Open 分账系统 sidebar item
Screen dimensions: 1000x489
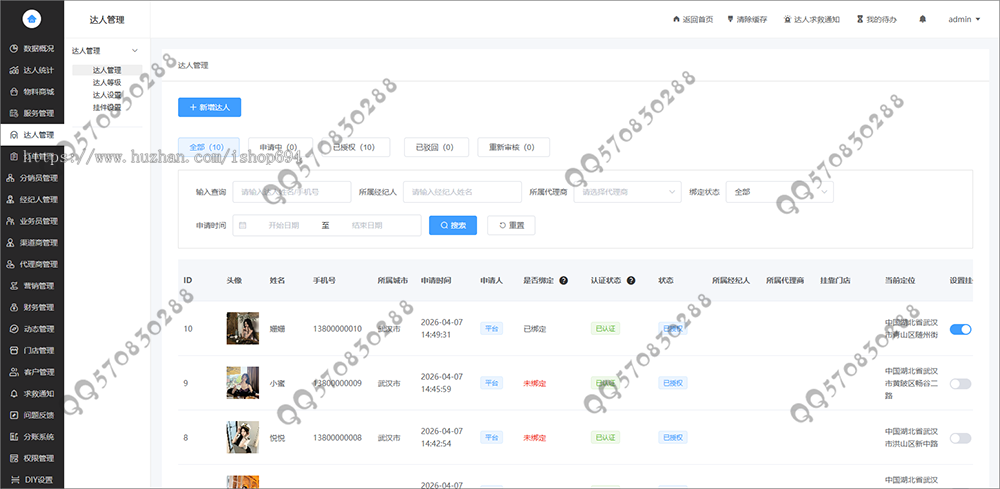point(32,437)
